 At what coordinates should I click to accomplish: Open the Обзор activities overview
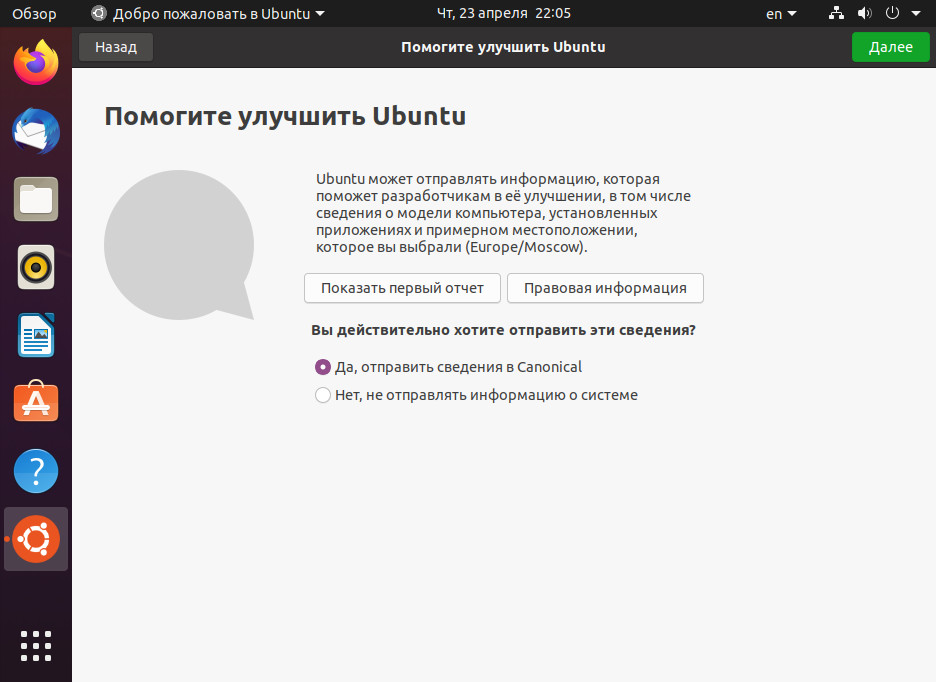click(34, 13)
